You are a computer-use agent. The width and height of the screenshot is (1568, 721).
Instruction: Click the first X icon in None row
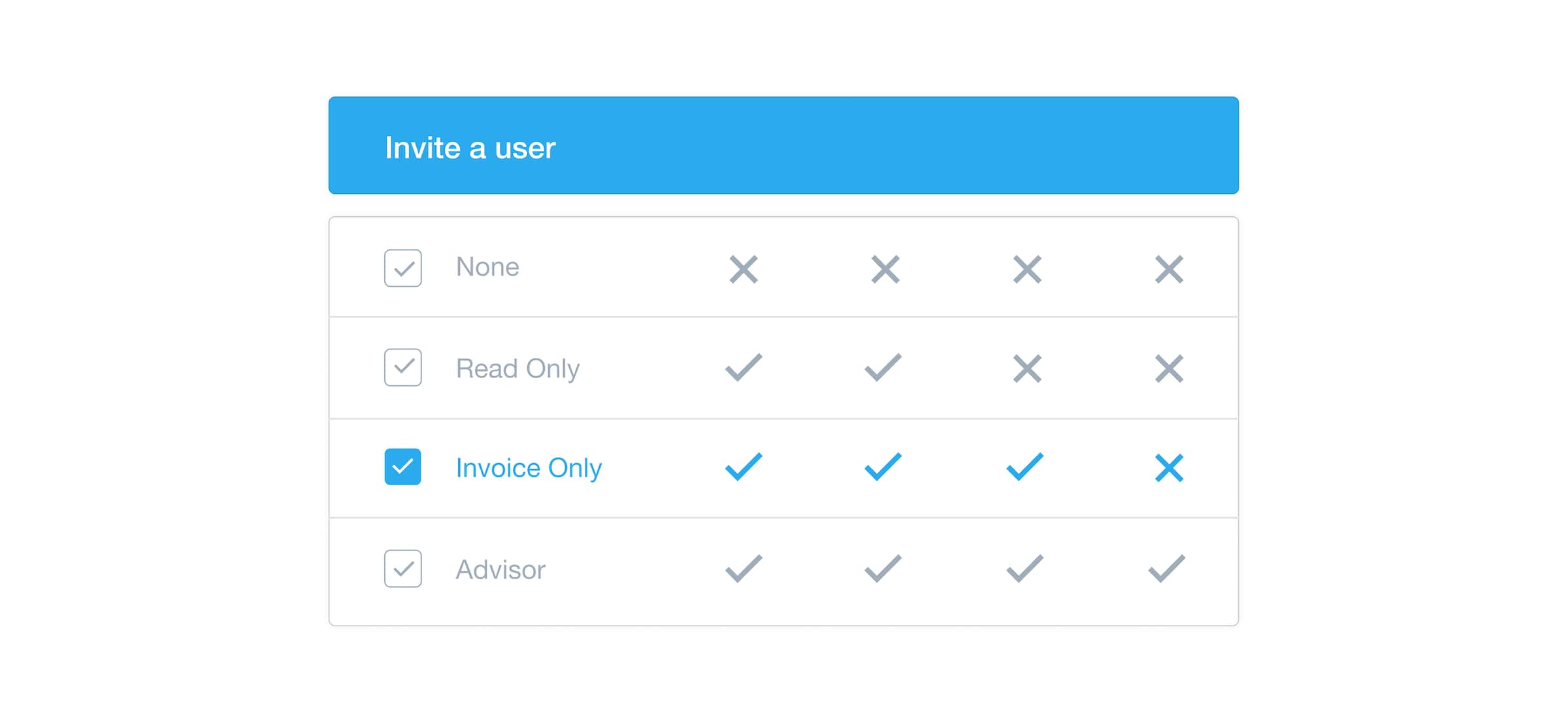point(743,269)
